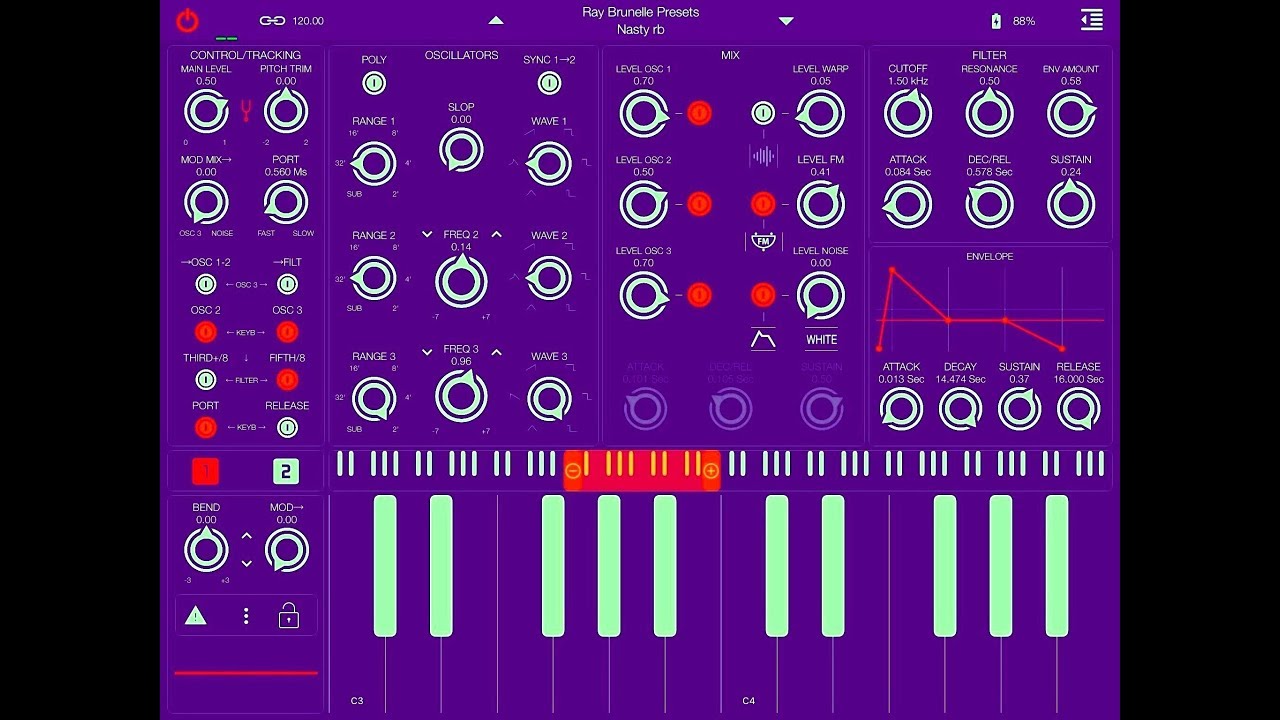
Task: Toggle the LEVEL WARP on/off switch
Action: (763, 113)
